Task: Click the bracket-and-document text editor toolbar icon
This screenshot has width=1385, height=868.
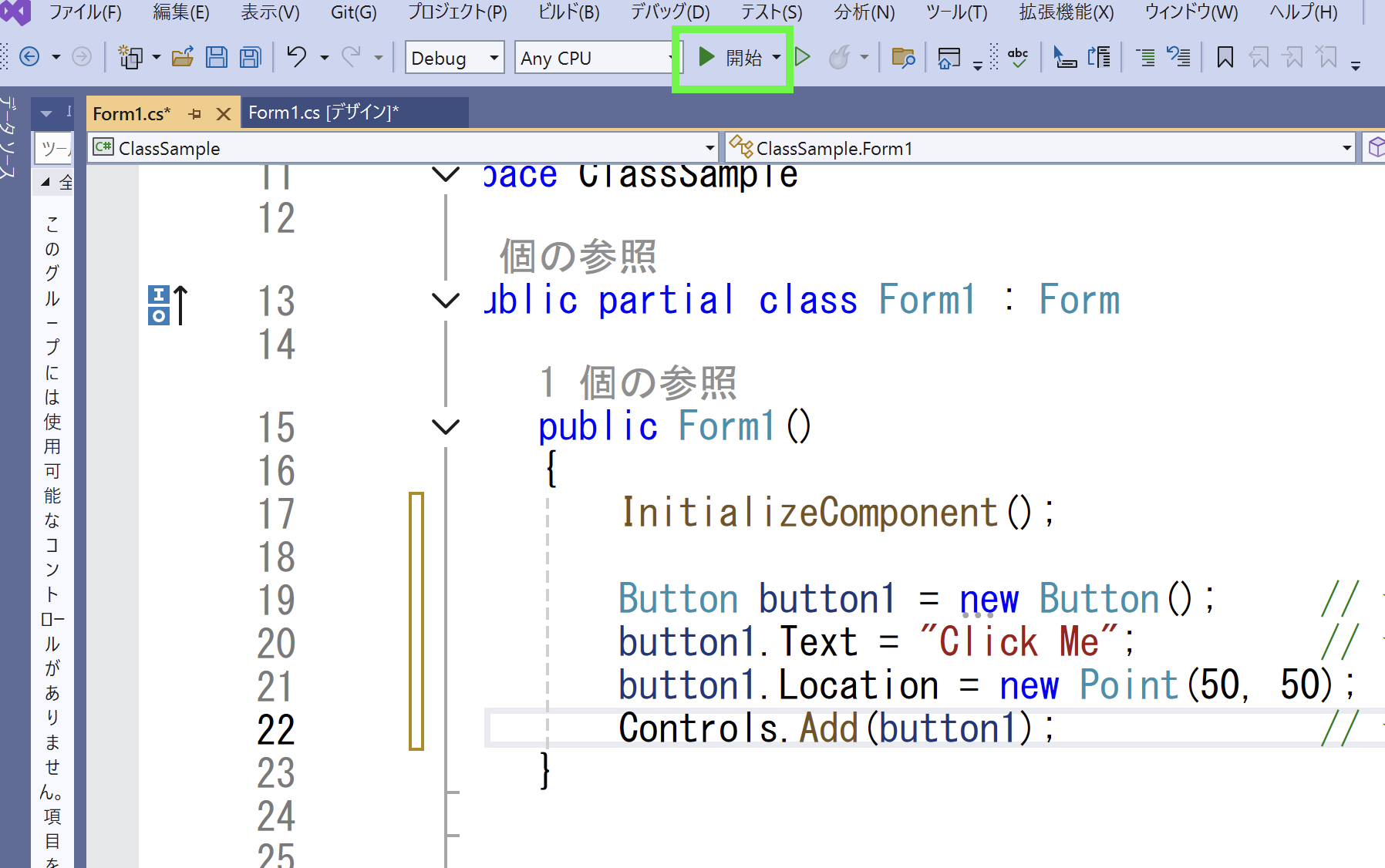Action: [x=1099, y=57]
